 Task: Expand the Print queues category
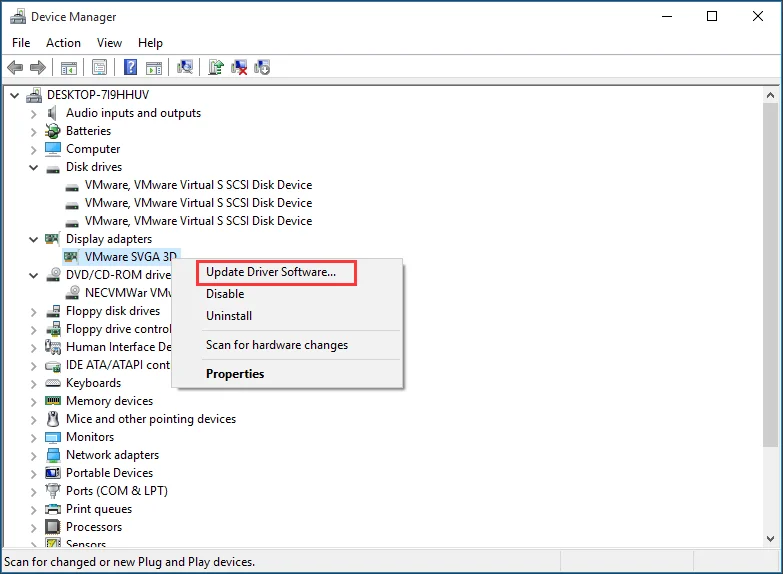coord(33,510)
